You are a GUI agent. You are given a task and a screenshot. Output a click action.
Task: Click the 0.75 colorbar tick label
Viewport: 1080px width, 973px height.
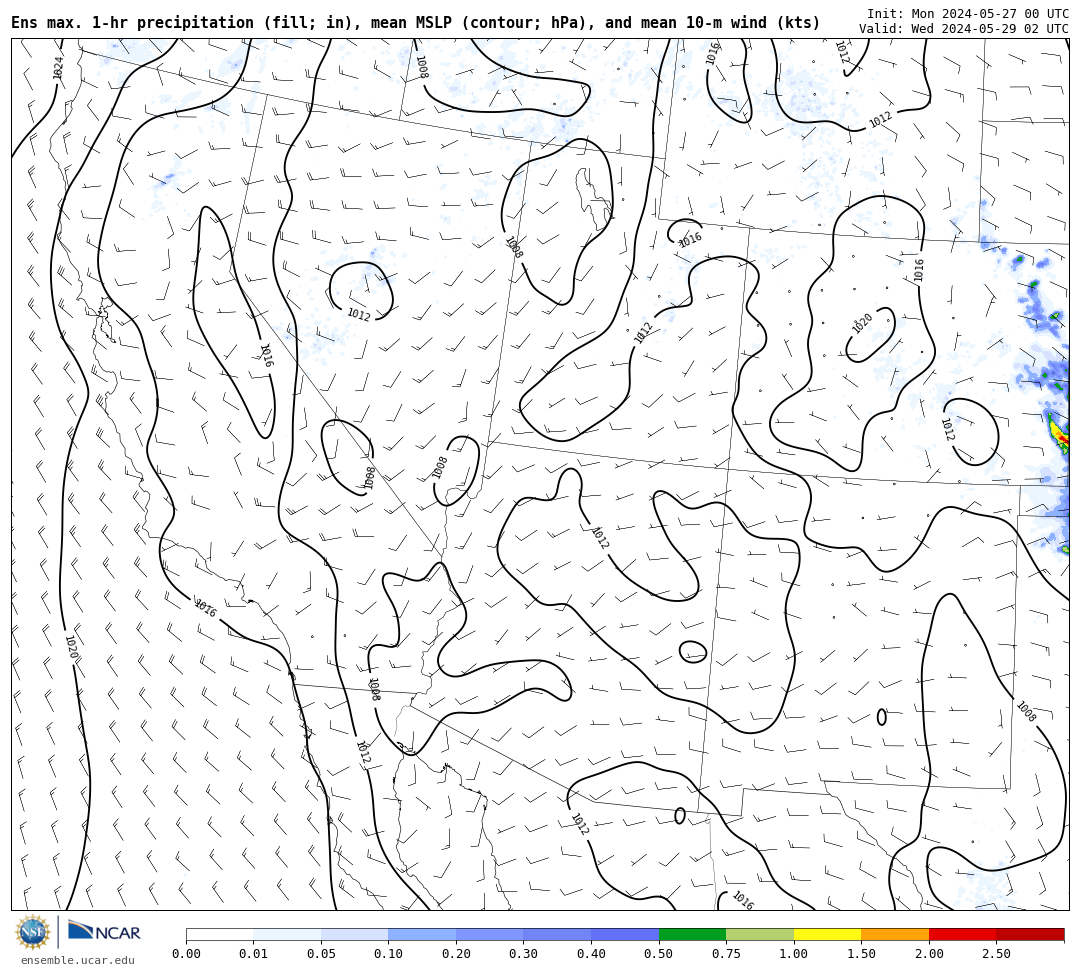[726, 954]
